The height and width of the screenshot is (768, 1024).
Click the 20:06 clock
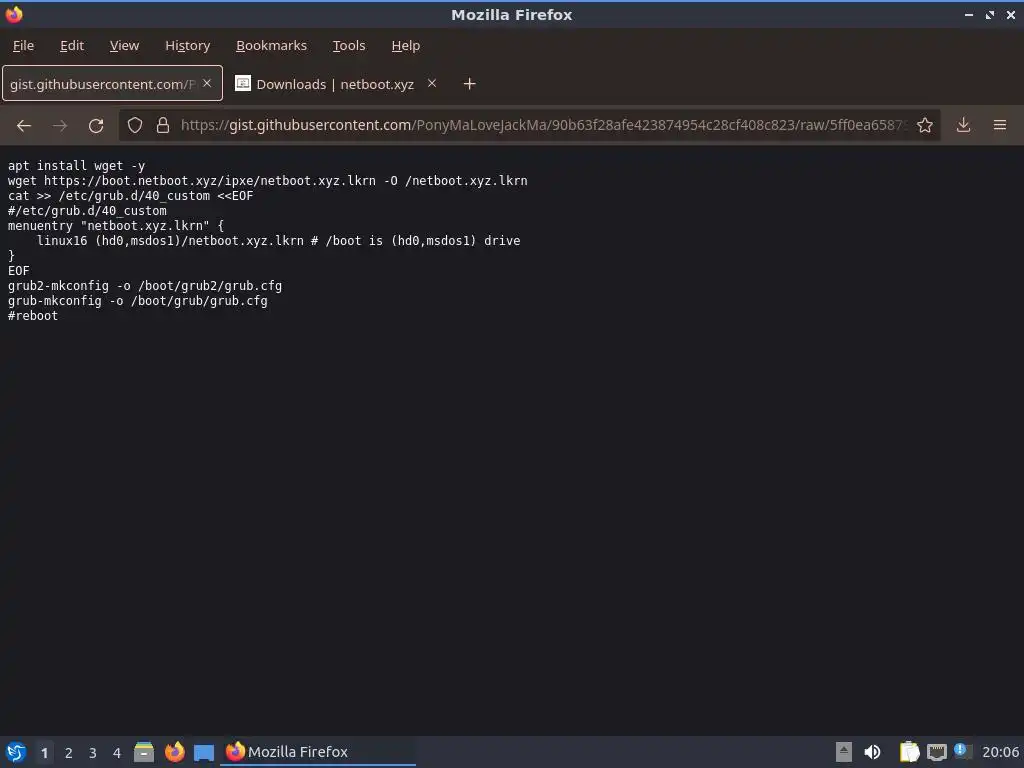[x=1000, y=752]
